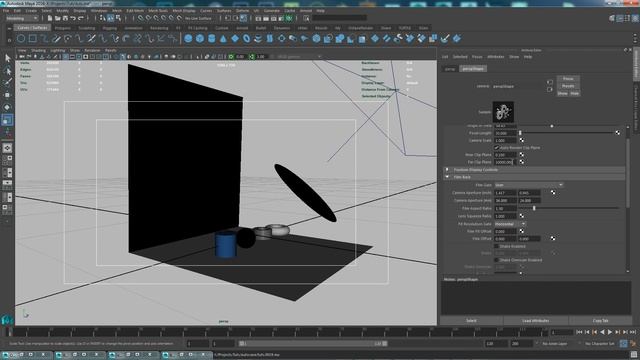Click the Open Scene folder icon
Image resolution: width=640 pixels, height=360 pixels.
[x=58, y=18]
